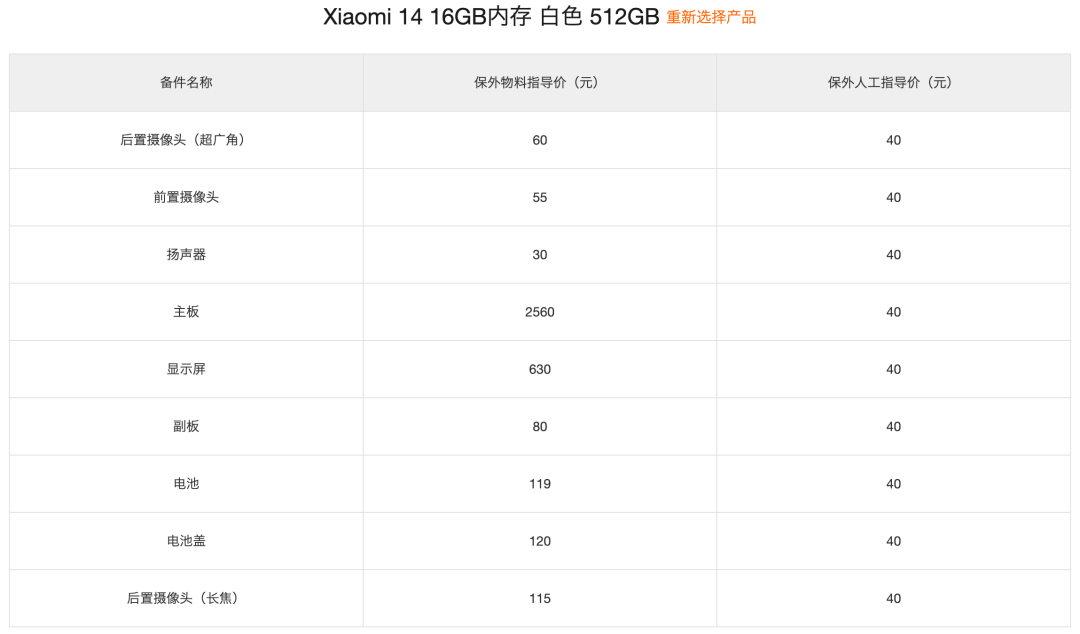The image size is (1080, 634).
Task: Click the 120 price for 电池盖
Action: coord(540,541)
